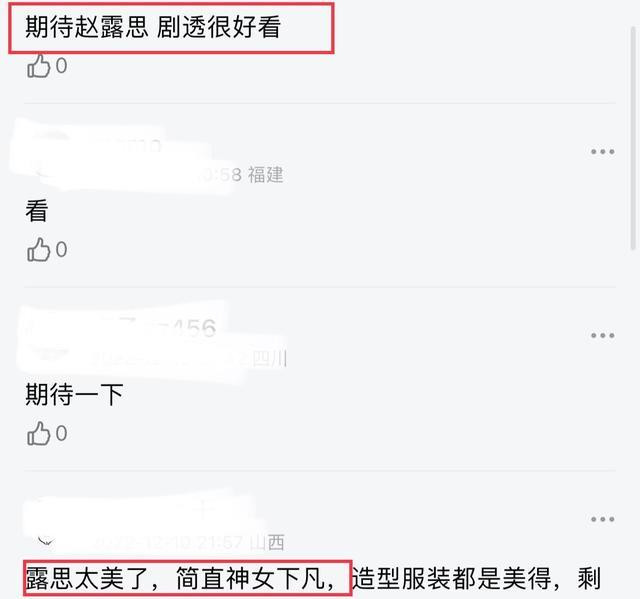Image resolution: width=640 pixels, height=599 pixels.
Task: Click the vertical scrollbar thumb
Action: point(634,138)
